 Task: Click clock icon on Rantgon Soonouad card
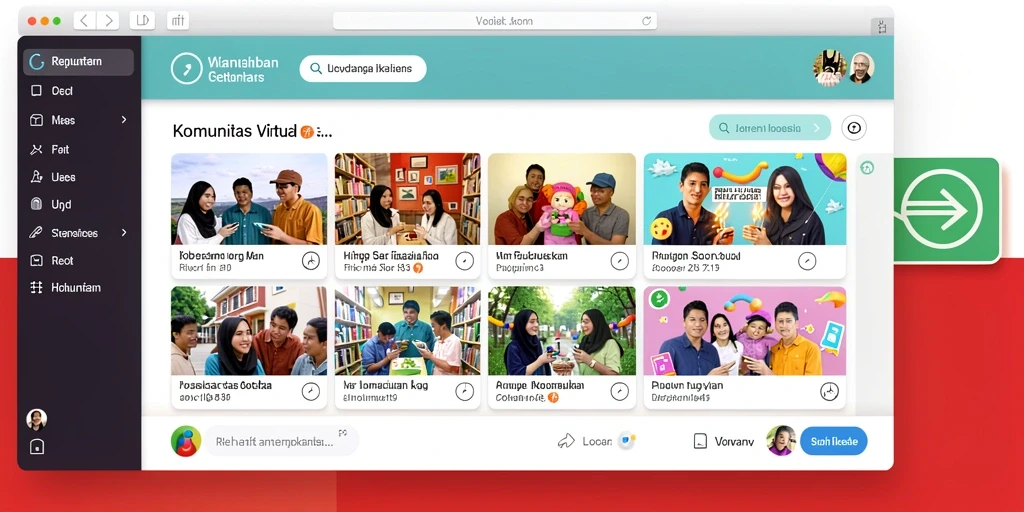[x=807, y=261]
